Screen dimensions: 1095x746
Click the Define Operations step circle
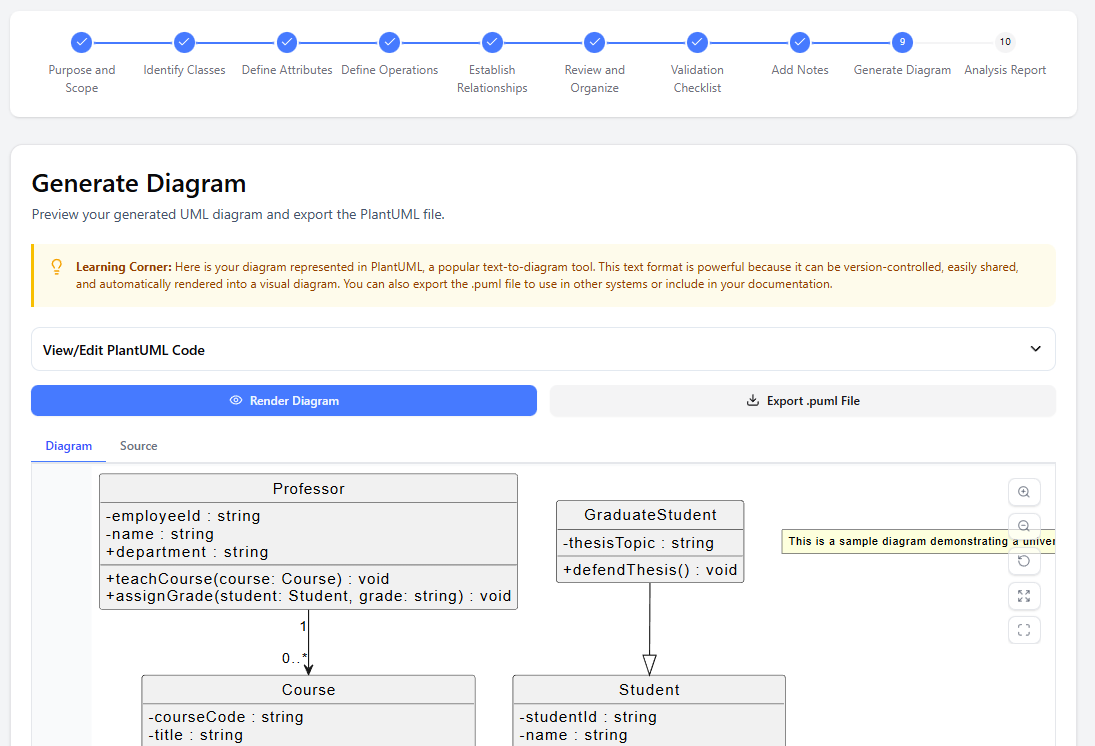click(389, 42)
